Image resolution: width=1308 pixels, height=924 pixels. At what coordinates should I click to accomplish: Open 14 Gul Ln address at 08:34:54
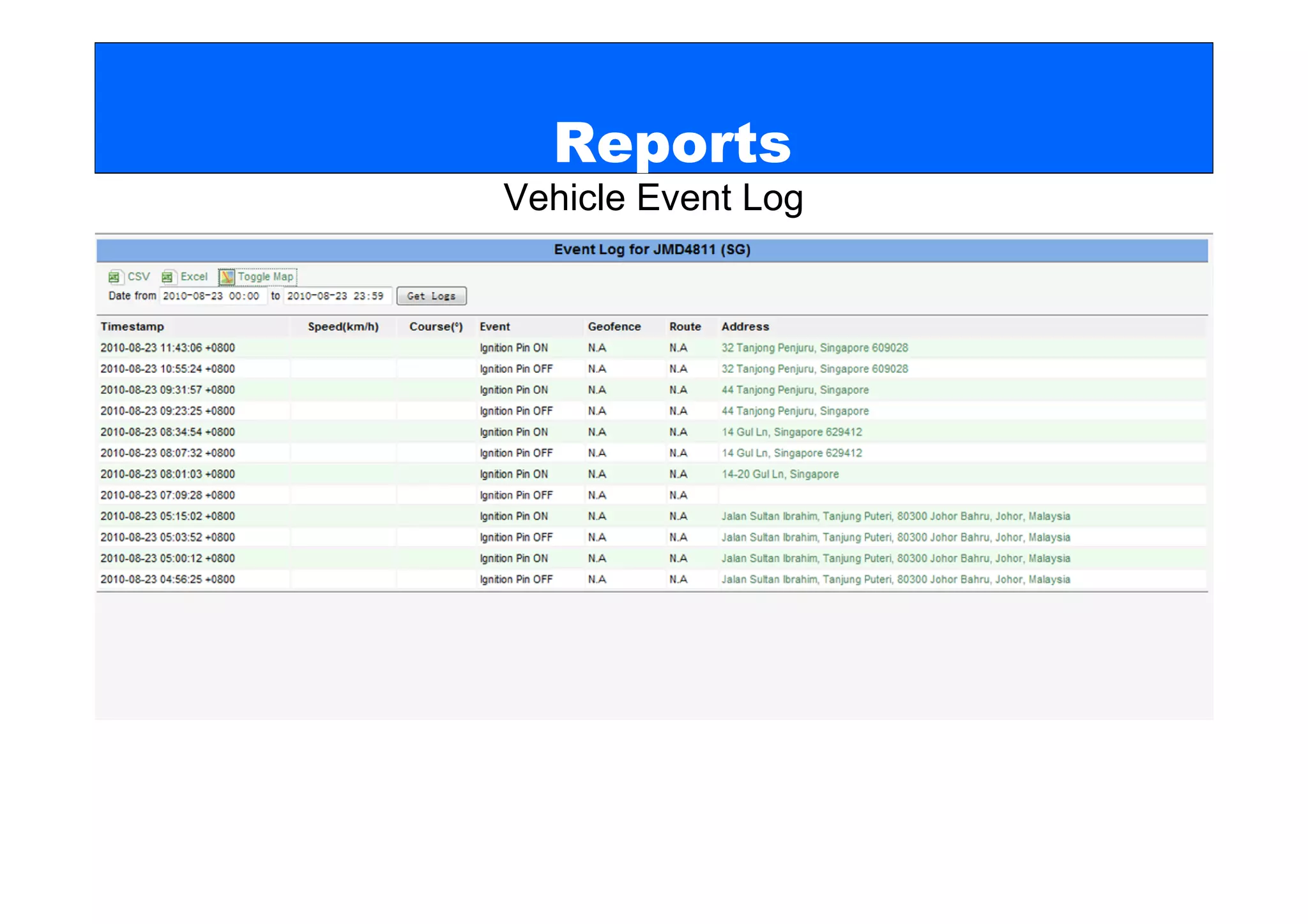pos(792,432)
